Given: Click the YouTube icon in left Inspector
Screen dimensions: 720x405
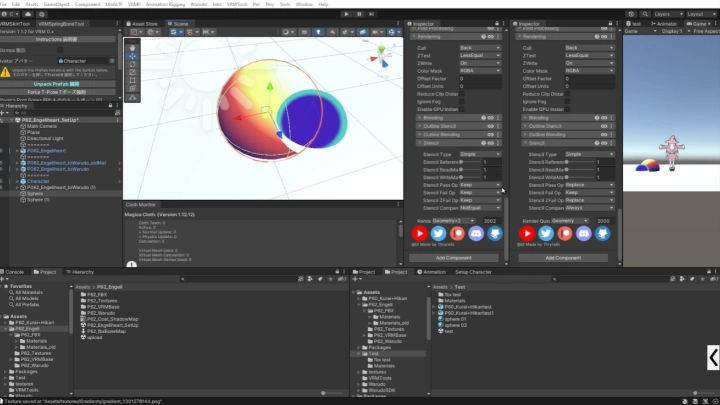Looking at the screenshot, I should (420, 233).
